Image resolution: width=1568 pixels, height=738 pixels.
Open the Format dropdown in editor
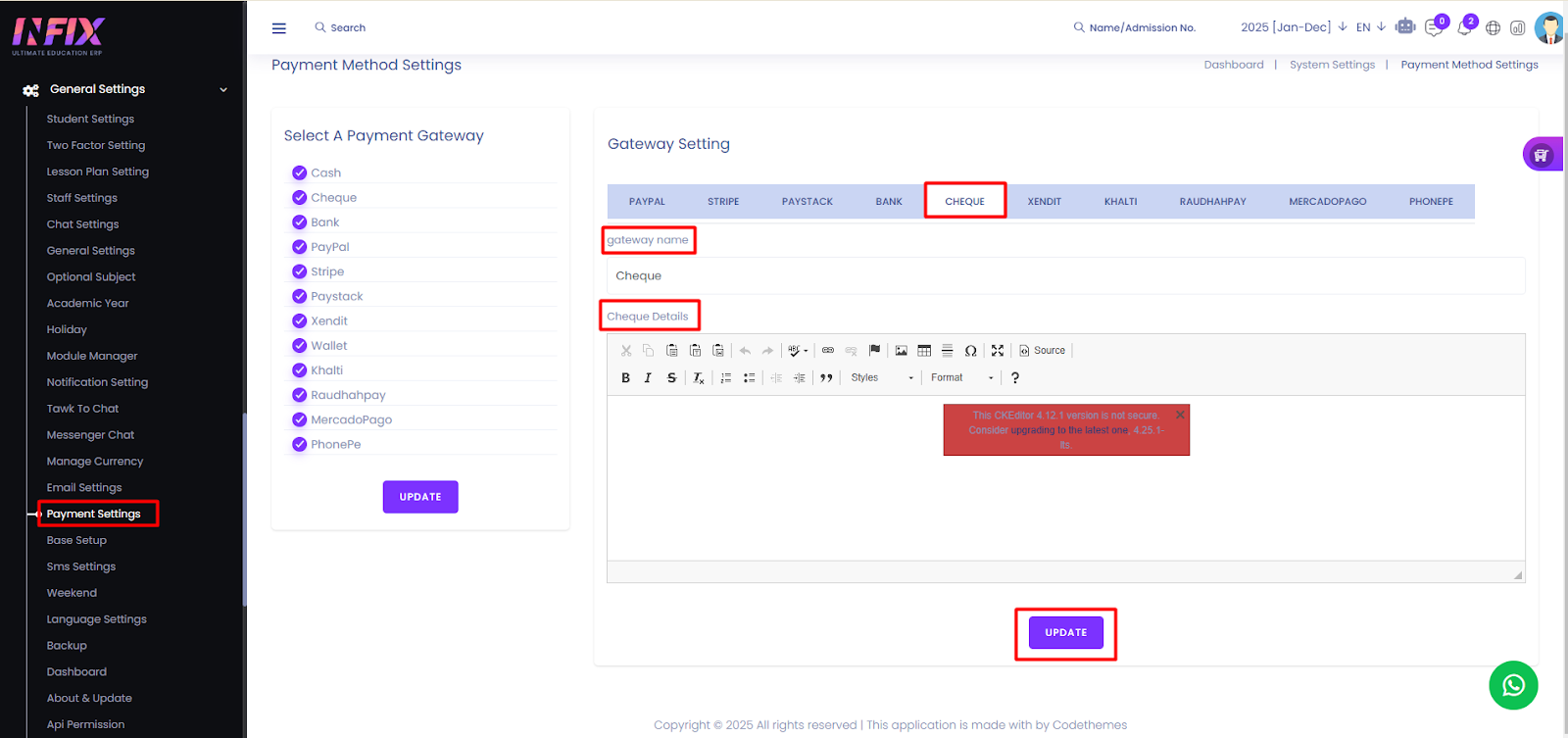tap(962, 377)
